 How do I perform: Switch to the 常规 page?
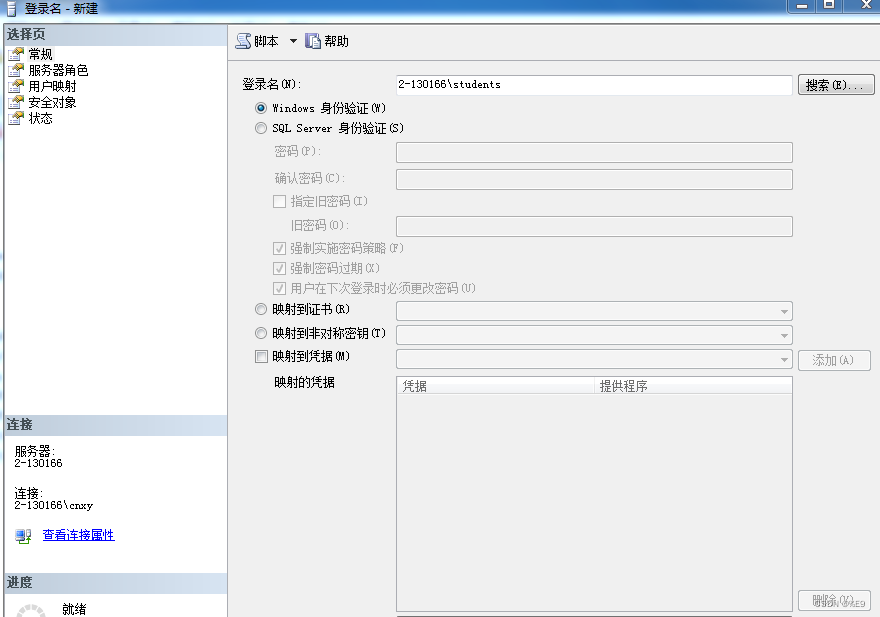click(40, 54)
